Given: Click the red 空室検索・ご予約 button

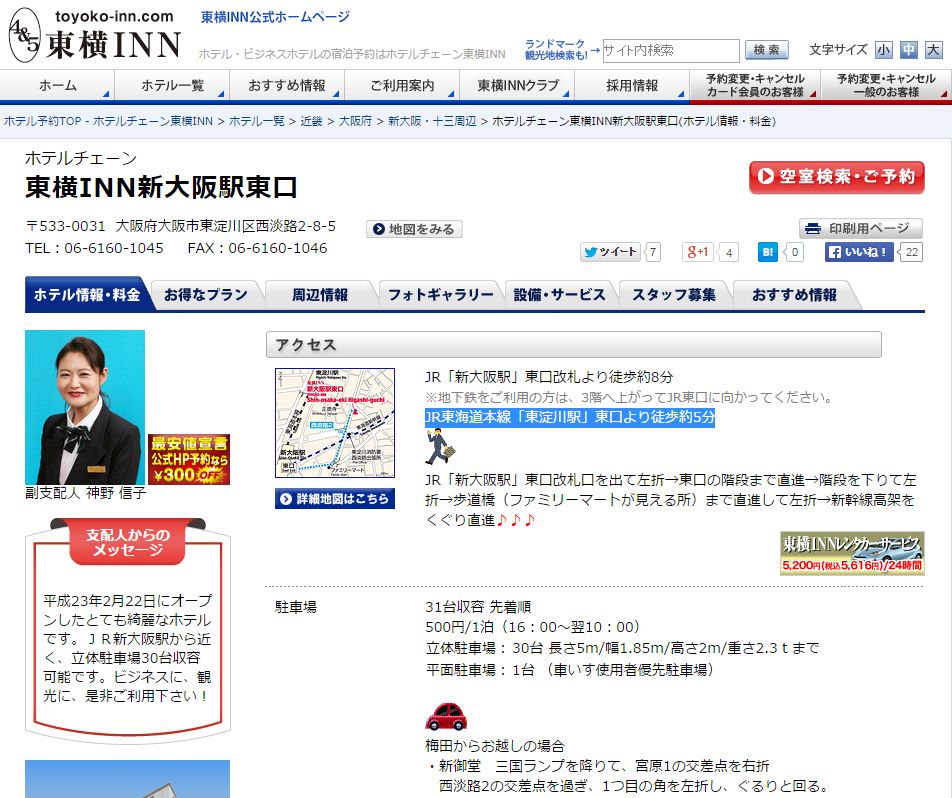Looking at the screenshot, I should (x=836, y=177).
